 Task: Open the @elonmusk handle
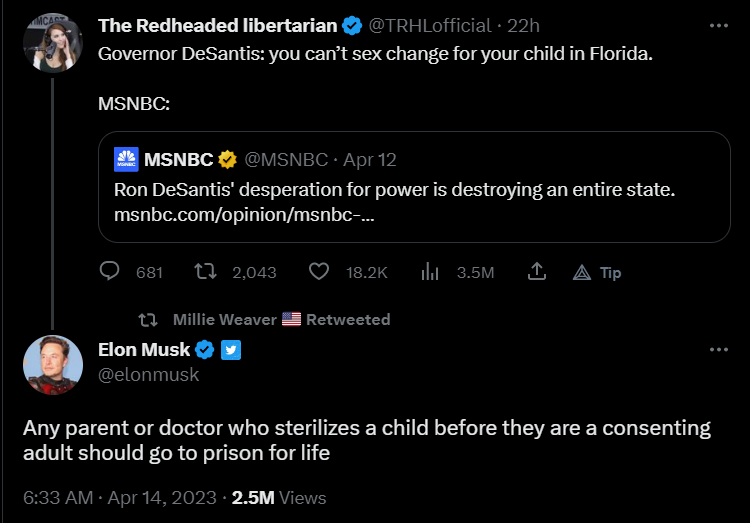pos(148,375)
